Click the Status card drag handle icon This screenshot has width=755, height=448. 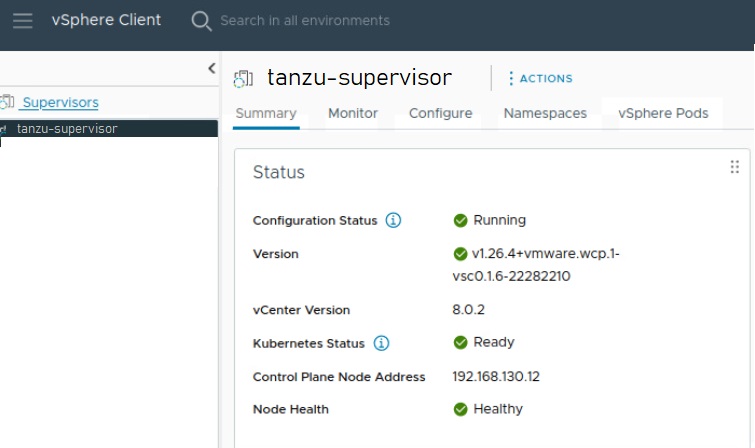pos(735,167)
